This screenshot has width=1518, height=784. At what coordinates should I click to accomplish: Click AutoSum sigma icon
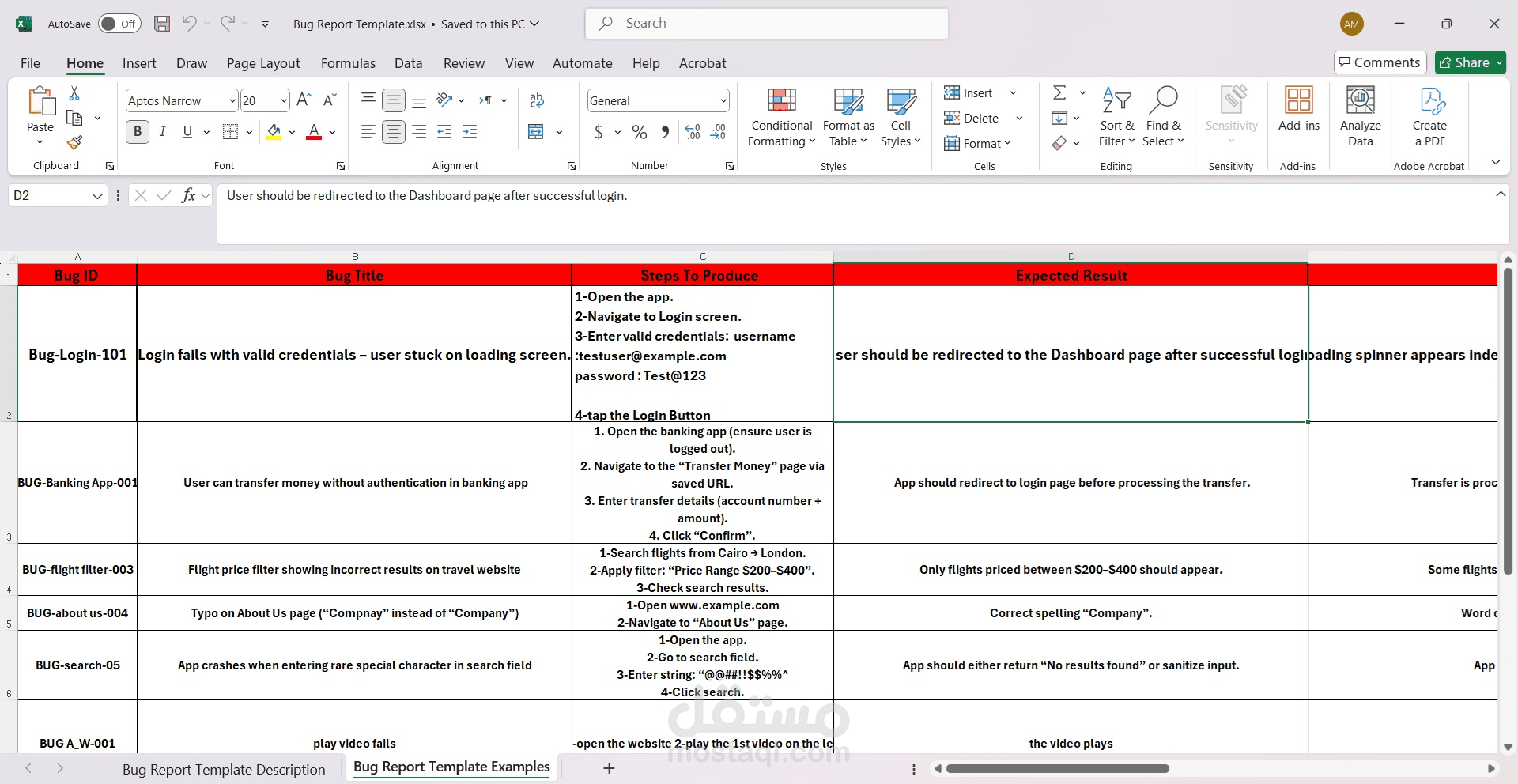pos(1060,92)
